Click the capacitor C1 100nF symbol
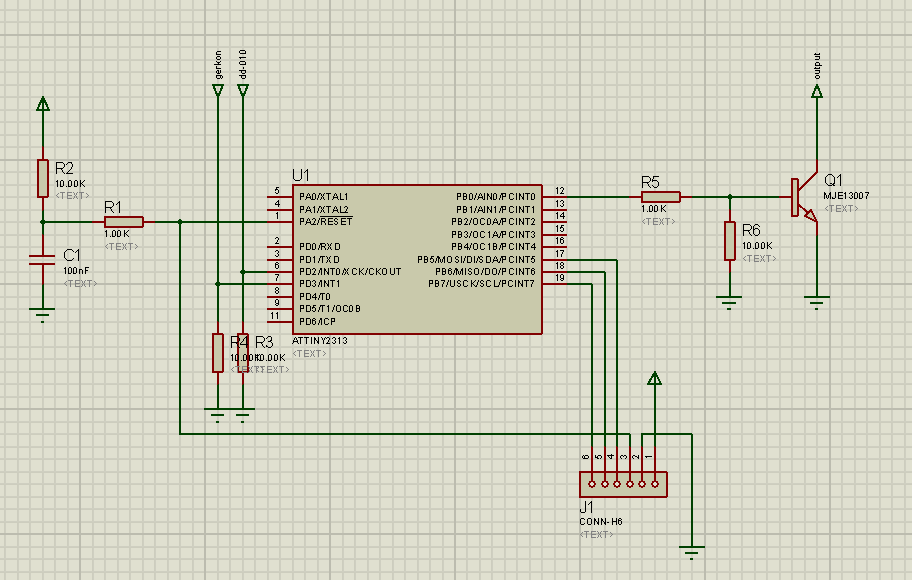The height and width of the screenshot is (580, 912). coord(42,262)
